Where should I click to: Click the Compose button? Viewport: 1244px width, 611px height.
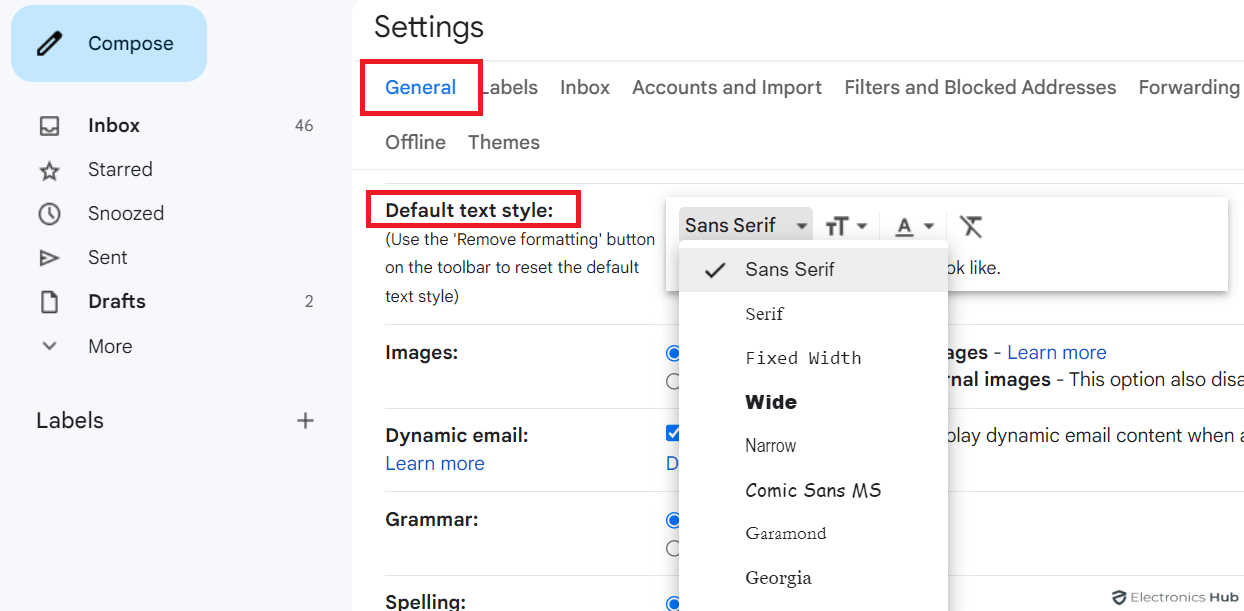point(108,43)
